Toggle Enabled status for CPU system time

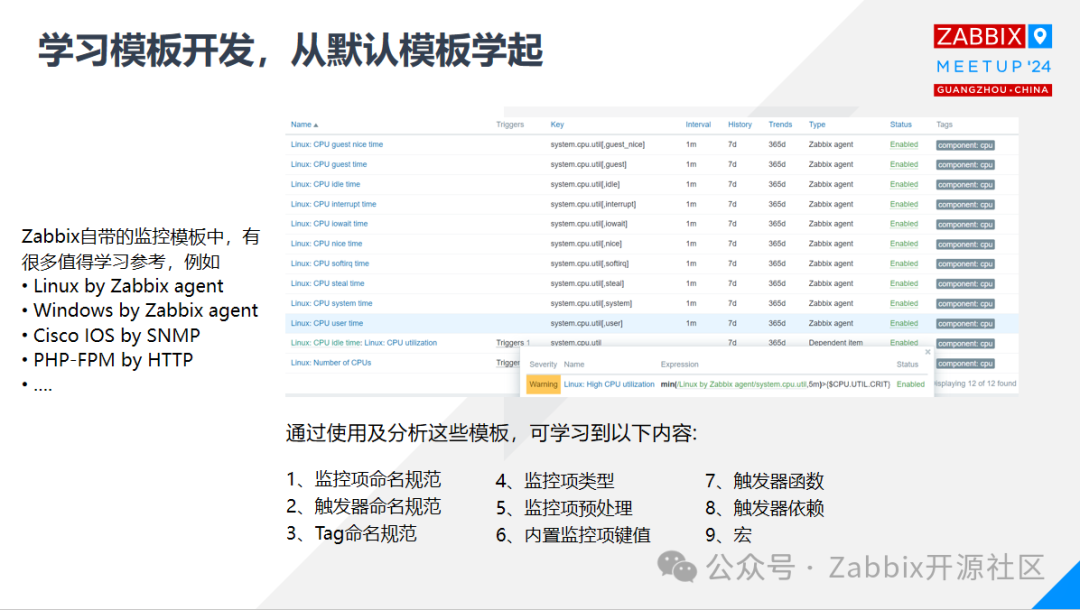(904, 304)
